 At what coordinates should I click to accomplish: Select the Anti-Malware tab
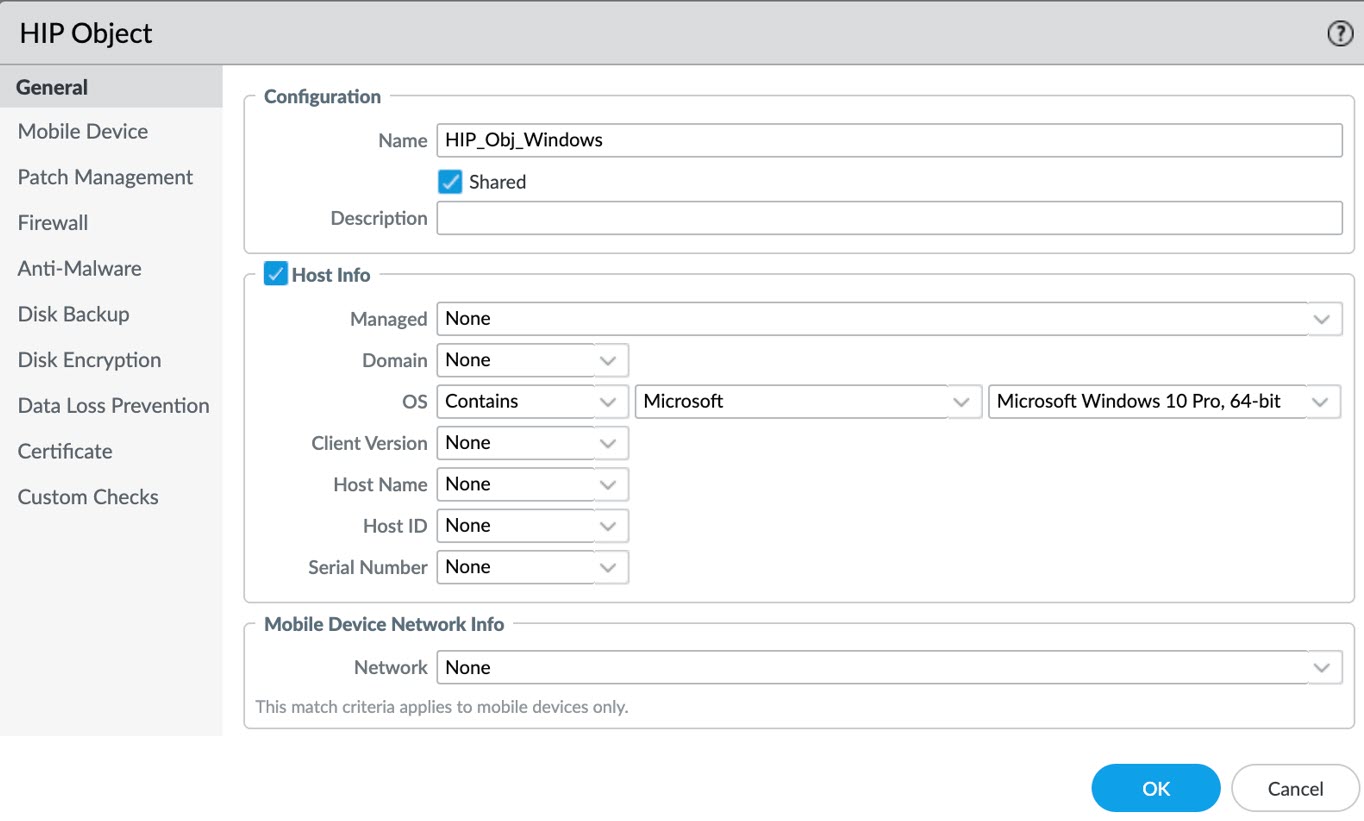pos(79,269)
